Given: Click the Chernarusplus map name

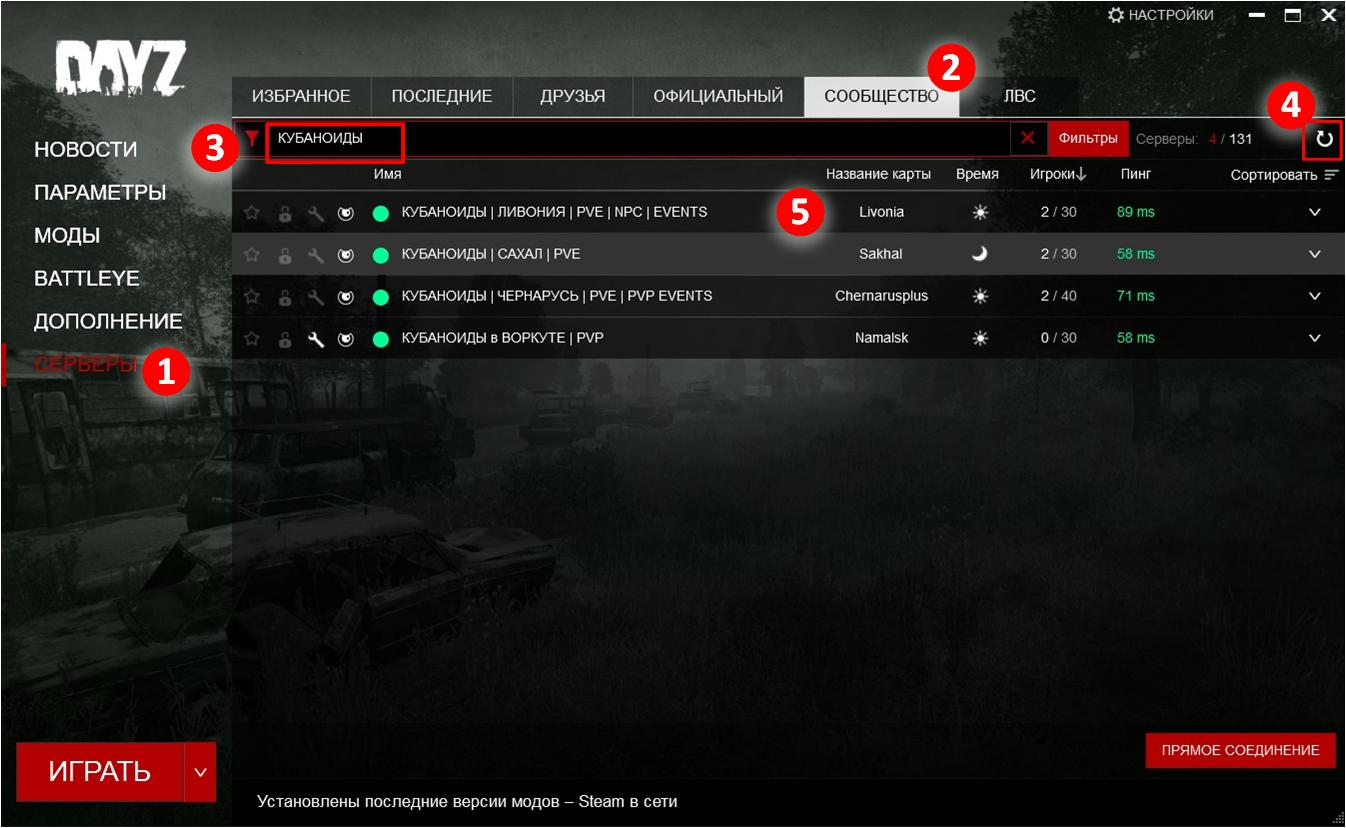Looking at the screenshot, I should pos(881,296).
